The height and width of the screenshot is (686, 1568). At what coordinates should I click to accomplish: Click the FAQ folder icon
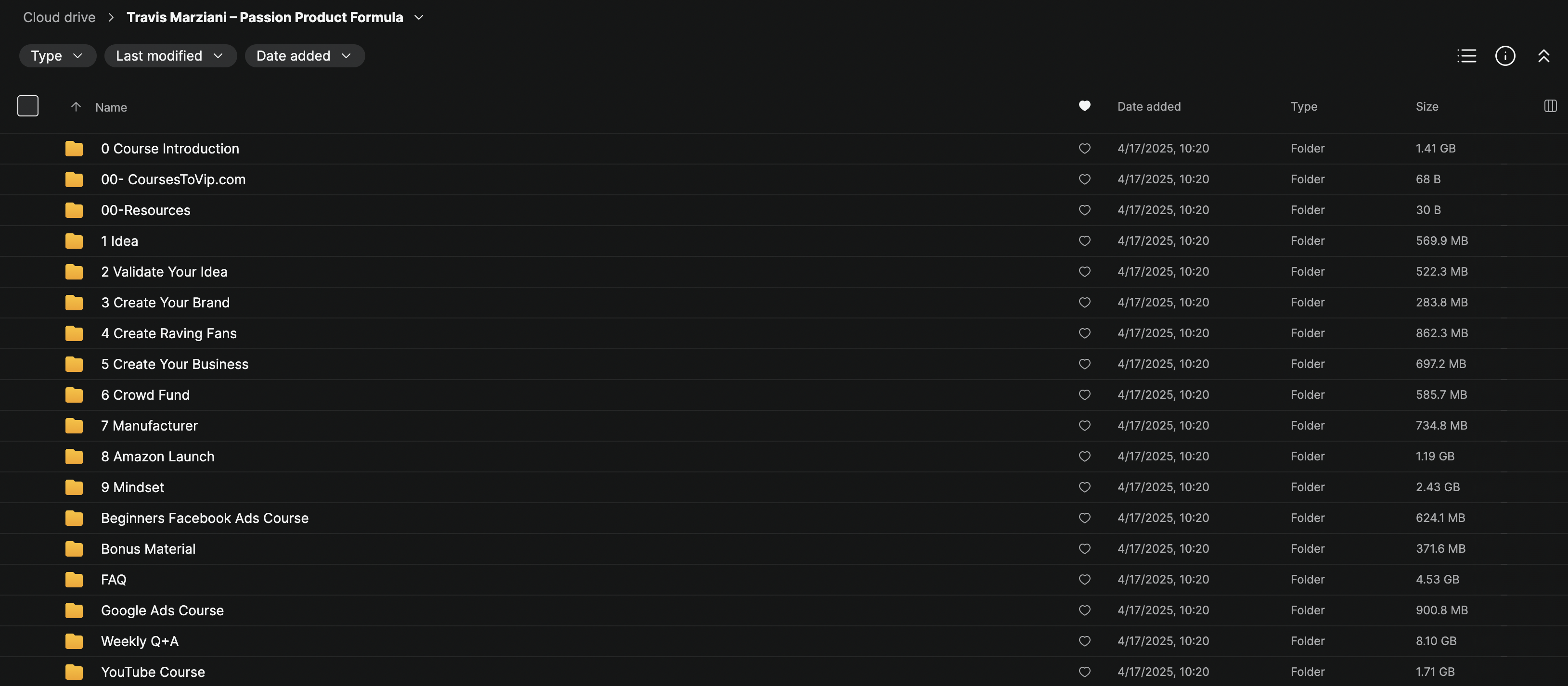click(x=74, y=580)
